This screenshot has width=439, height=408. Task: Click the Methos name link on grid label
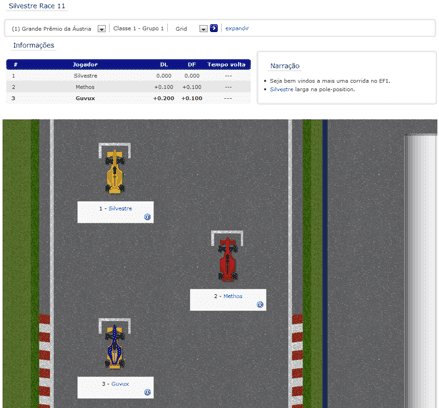coord(233,296)
